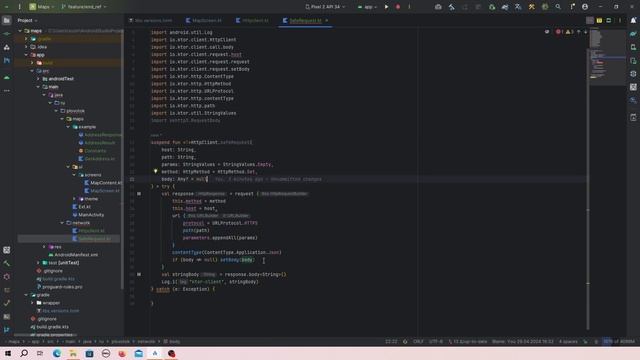The width and height of the screenshot is (640, 360).
Task: Open More tool windows ellipsis in left sidebar
Action: tap(7, 91)
